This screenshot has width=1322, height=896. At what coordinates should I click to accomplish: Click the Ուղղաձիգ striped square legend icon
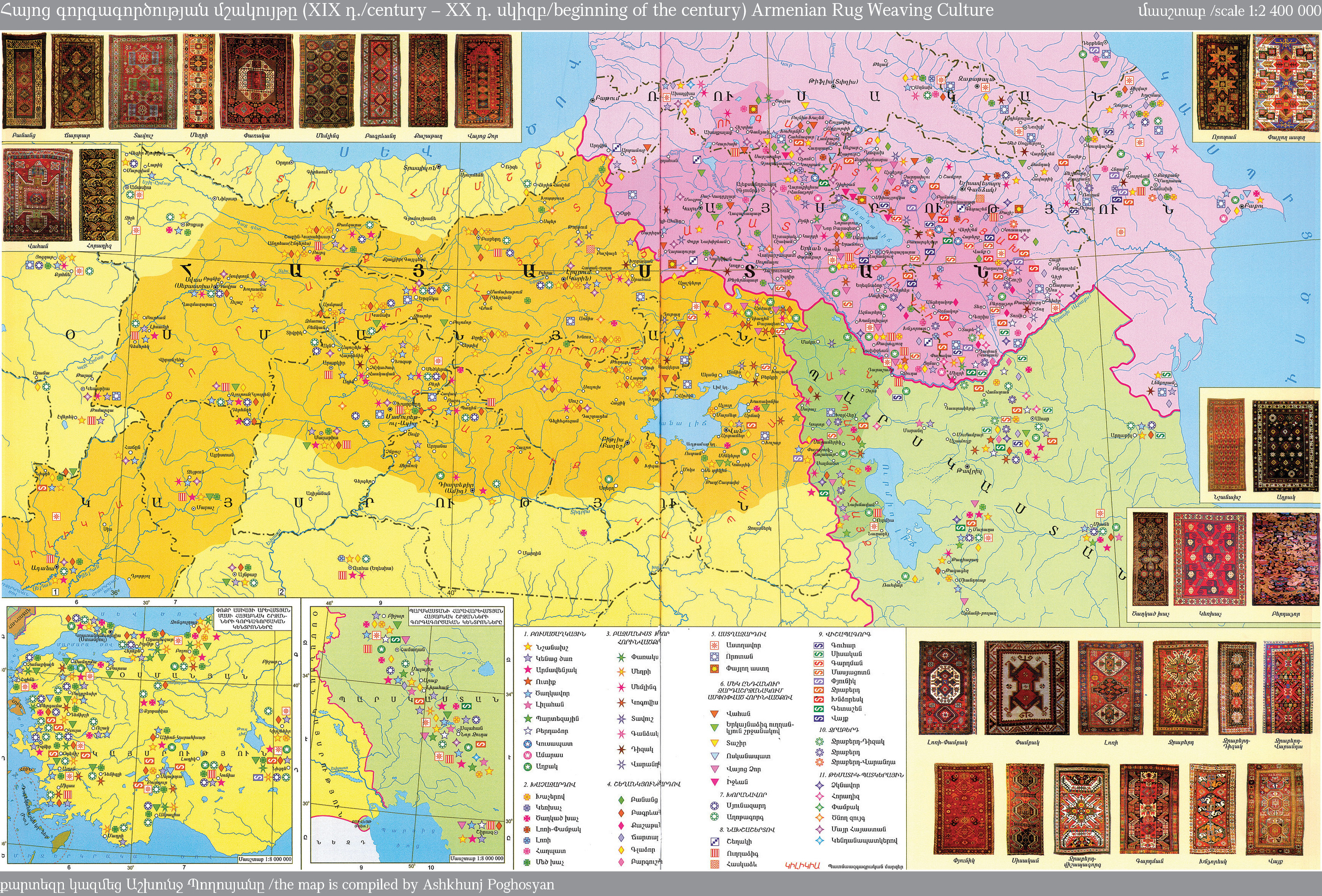[x=715, y=853]
